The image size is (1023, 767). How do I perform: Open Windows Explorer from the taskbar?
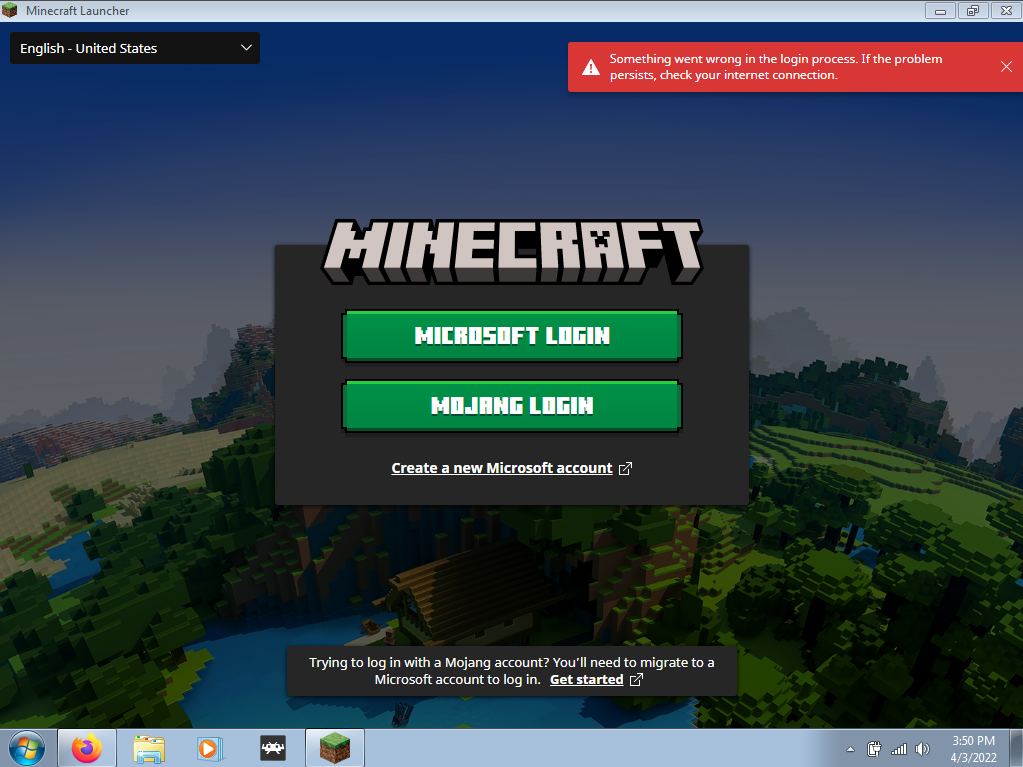(x=149, y=748)
